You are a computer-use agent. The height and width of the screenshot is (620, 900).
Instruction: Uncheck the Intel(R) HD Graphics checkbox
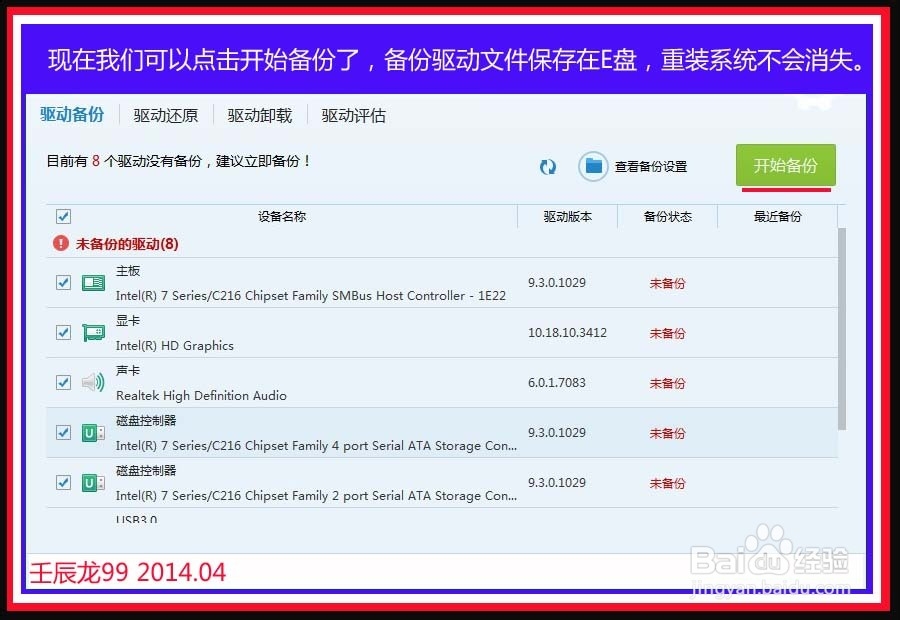pos(63,333)
